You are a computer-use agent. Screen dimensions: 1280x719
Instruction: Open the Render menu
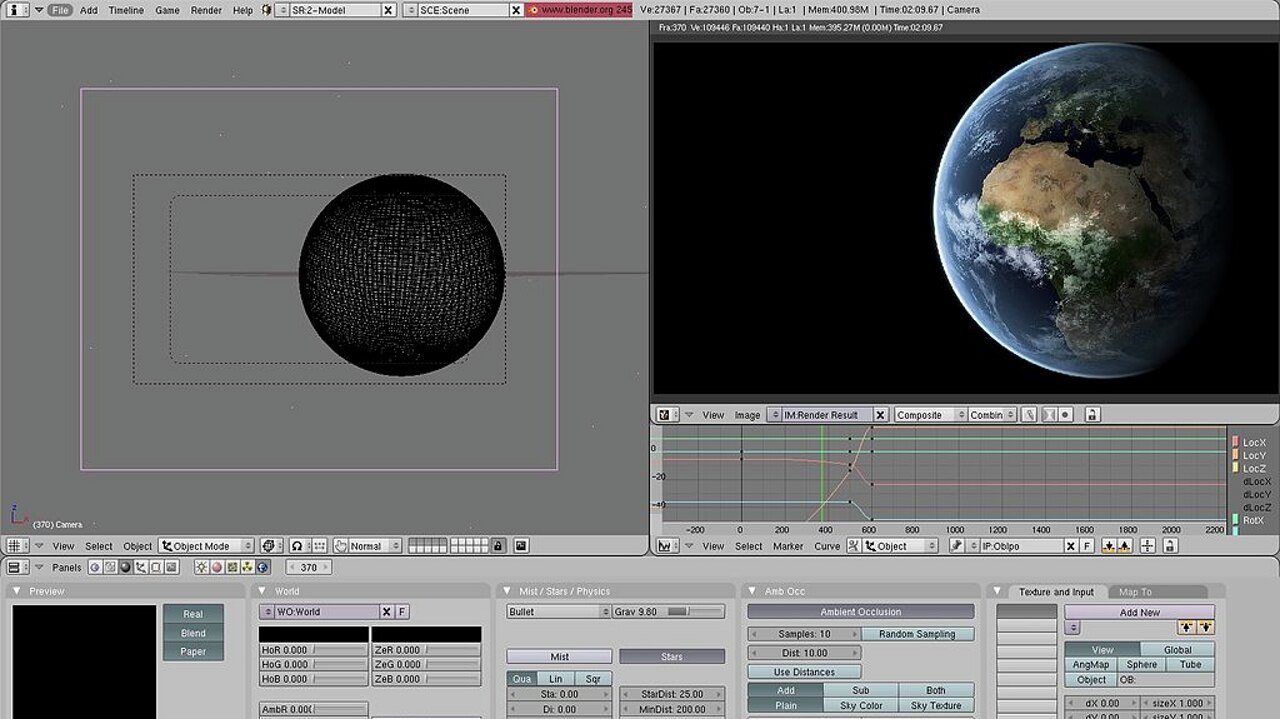[x=206, y=10]
